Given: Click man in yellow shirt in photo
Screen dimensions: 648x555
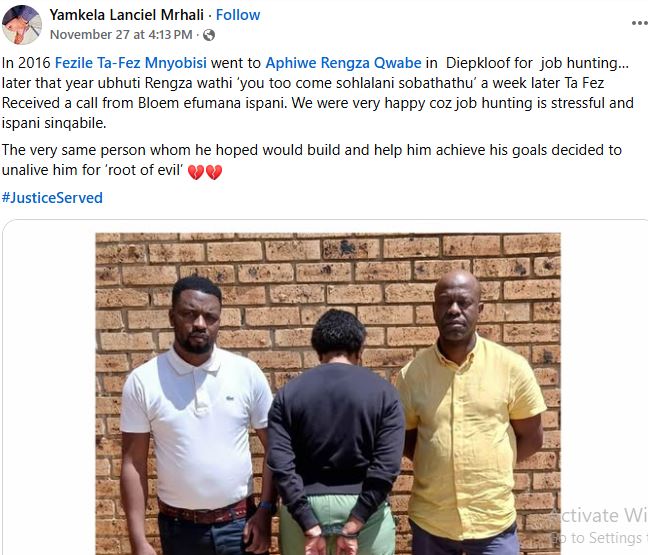Looking at the screenshot, I should click(x=469, y=413).
